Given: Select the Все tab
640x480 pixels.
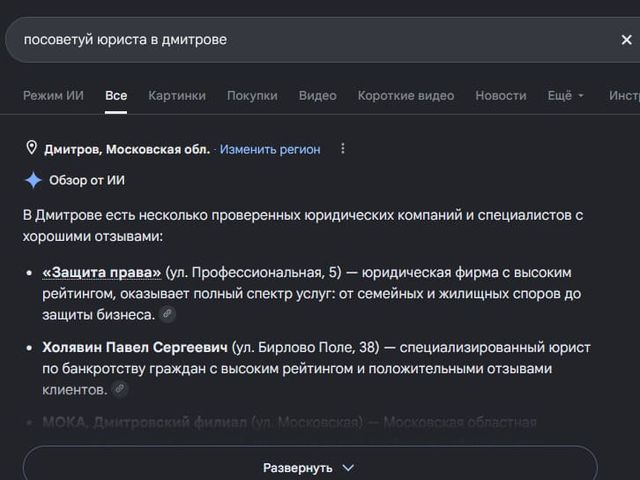Looking at the screenshot, I should [x=116, y=96].
